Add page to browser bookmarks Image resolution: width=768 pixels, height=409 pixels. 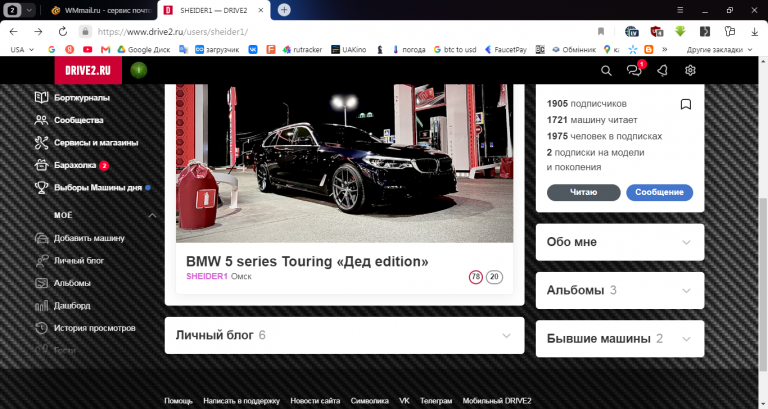601,32
